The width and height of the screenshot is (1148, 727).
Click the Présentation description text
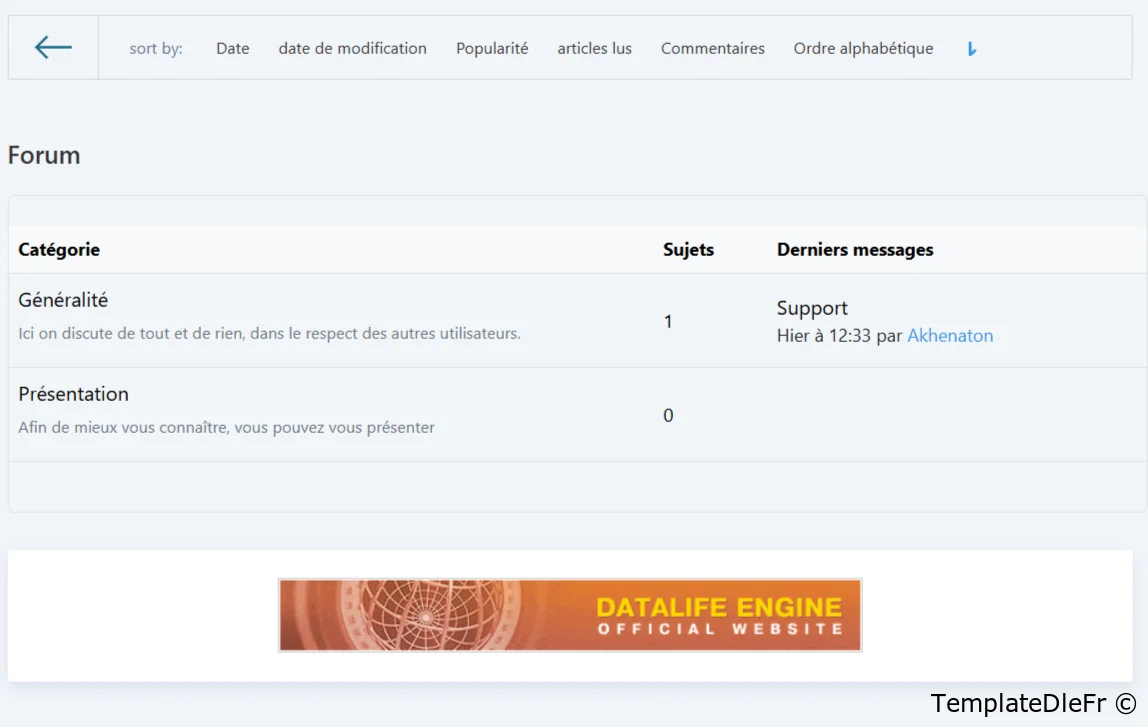[x=226, y=428]
